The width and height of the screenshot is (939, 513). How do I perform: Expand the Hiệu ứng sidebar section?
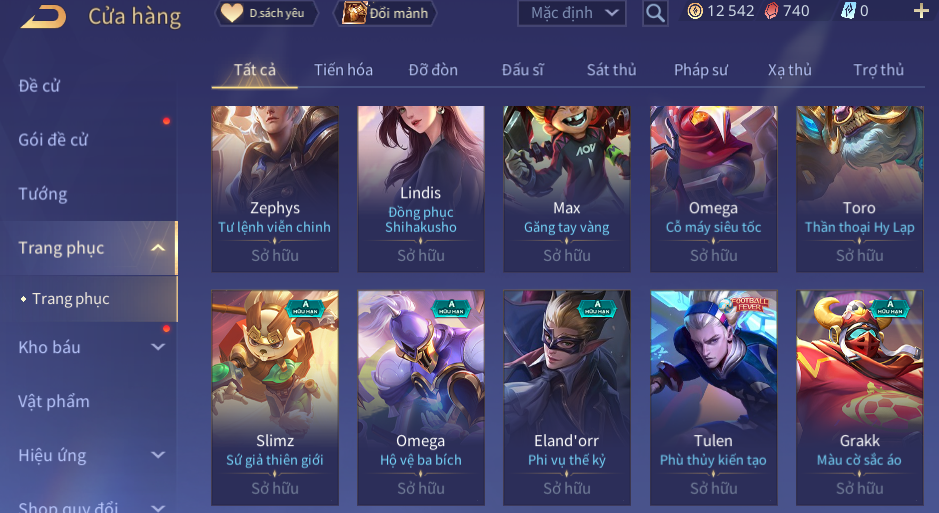158,455
